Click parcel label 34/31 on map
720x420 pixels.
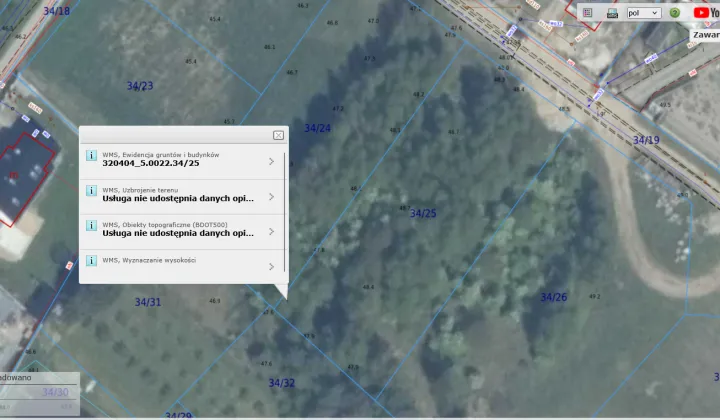[148, 302]
